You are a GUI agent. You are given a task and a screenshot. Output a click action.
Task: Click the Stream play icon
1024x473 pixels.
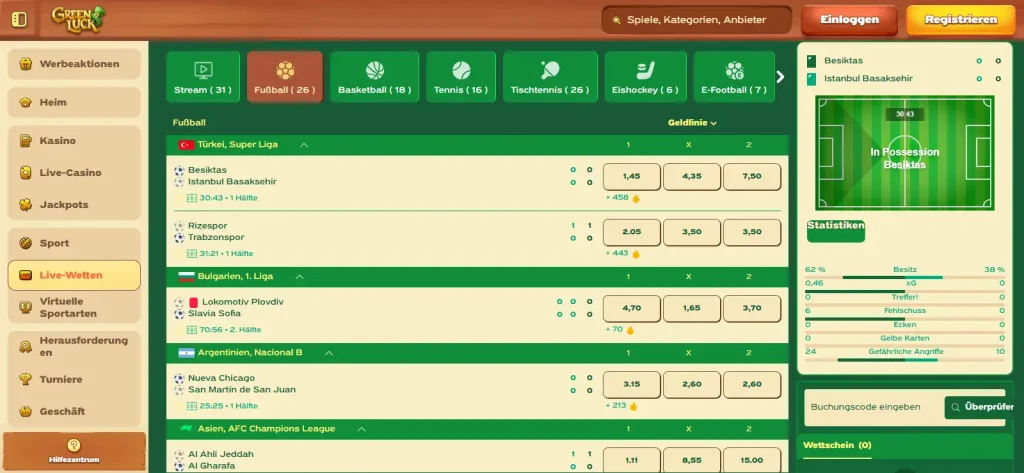coord(202,70)
